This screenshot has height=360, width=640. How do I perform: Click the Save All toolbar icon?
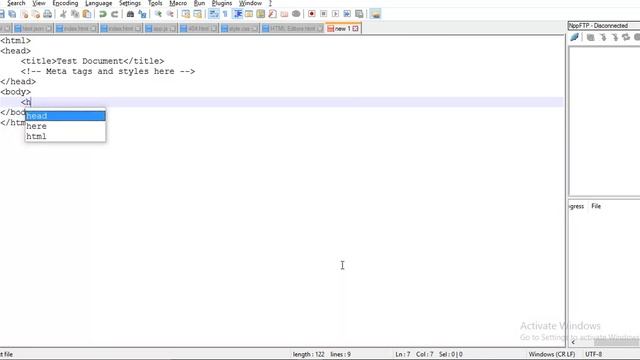pos(12,14)
